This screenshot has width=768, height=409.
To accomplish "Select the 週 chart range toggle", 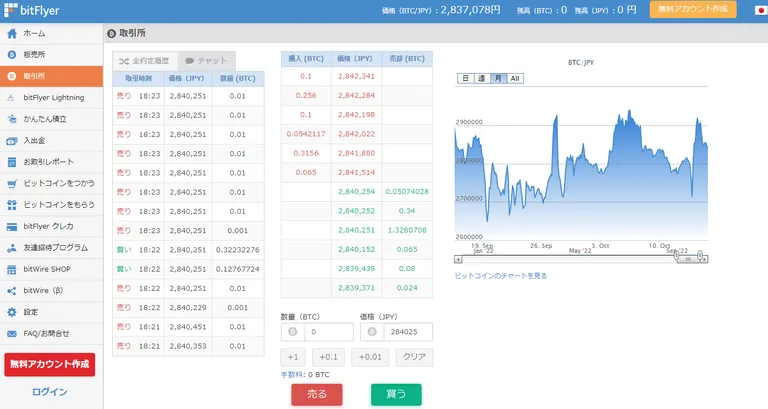I will click(x=481, y=78).
